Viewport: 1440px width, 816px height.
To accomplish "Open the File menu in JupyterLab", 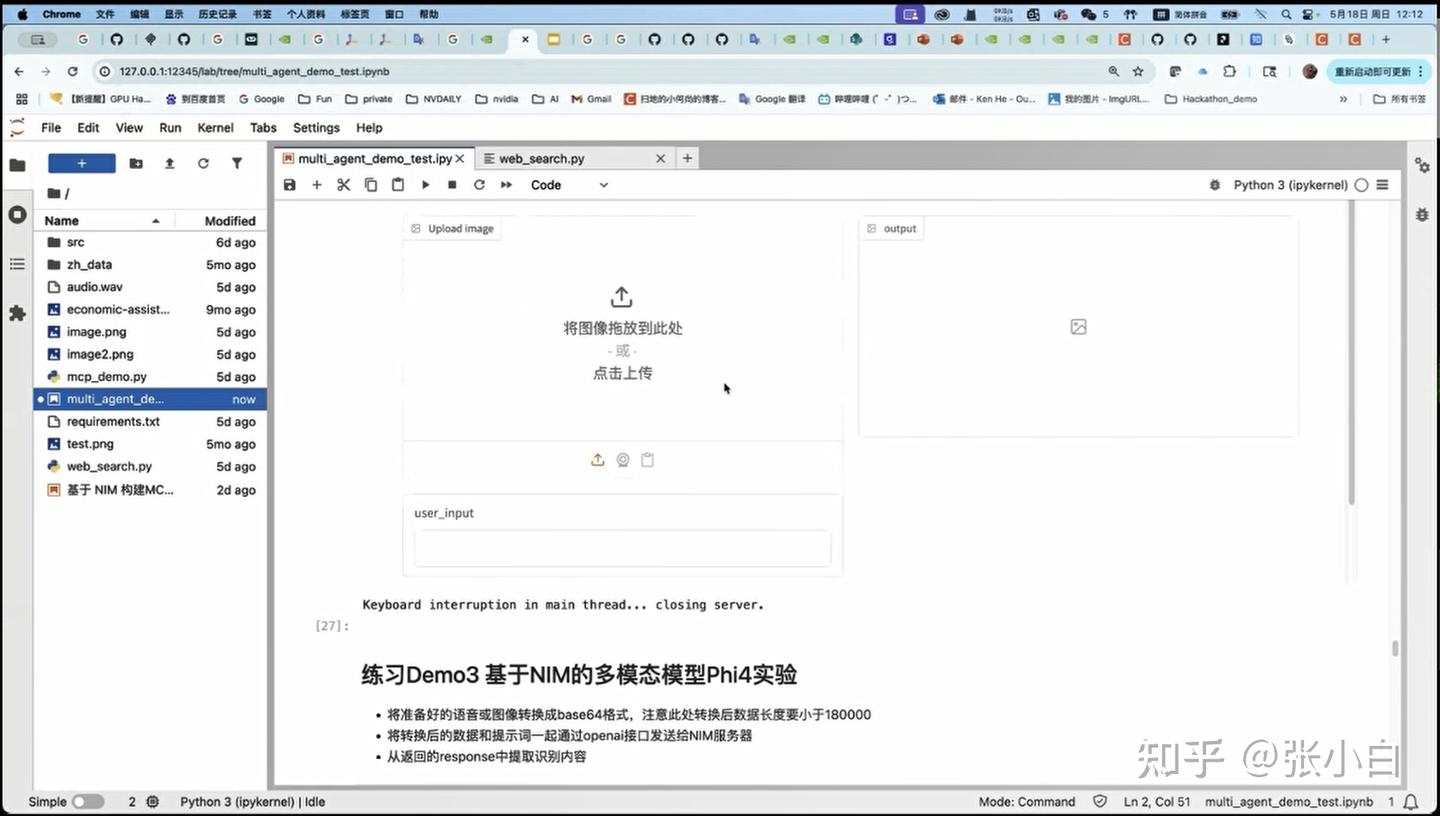I will [51, 128].
